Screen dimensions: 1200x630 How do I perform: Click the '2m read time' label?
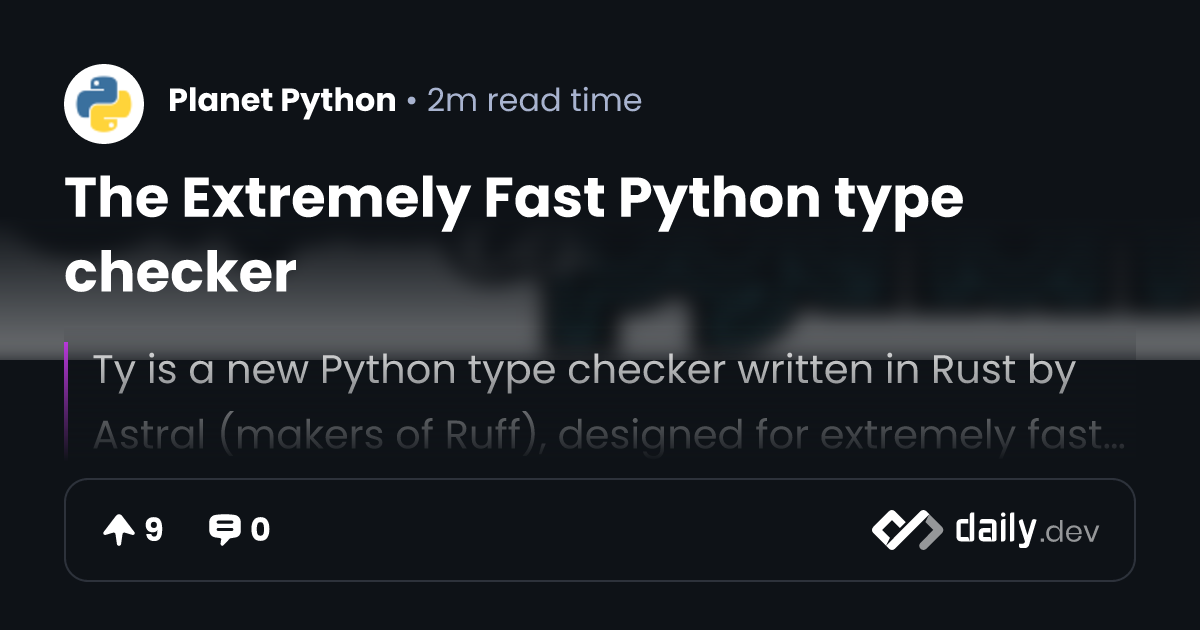[534, 100]
